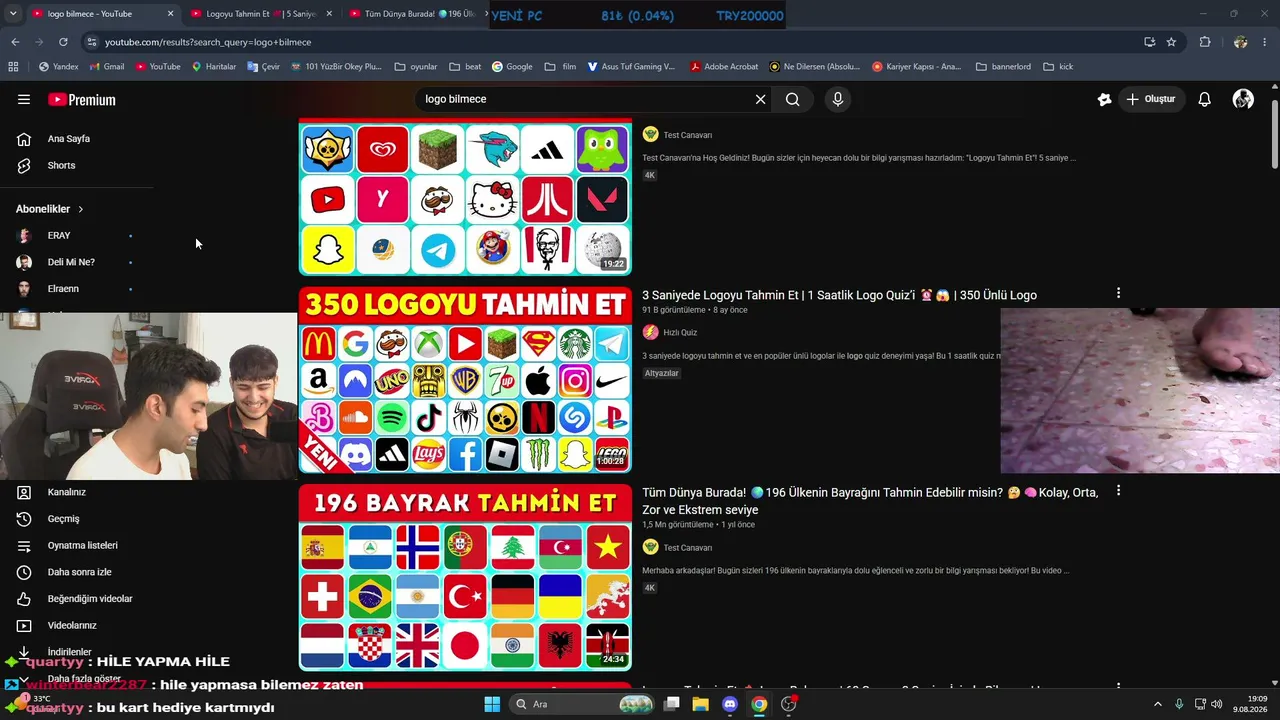
Task: Go back with the browser back arrow
Action: click(15, 42)
